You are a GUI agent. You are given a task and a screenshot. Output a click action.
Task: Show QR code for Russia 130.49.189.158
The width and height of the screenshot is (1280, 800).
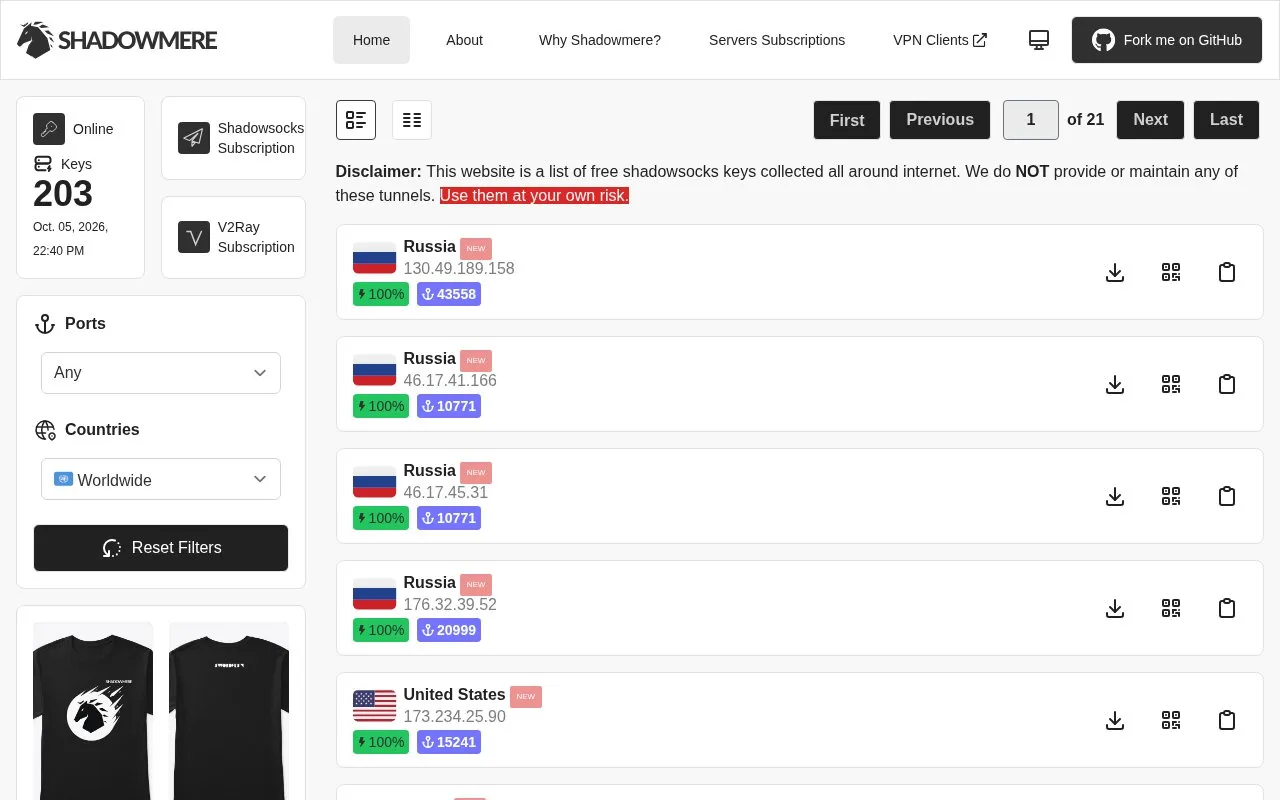tap(1171, 272)
